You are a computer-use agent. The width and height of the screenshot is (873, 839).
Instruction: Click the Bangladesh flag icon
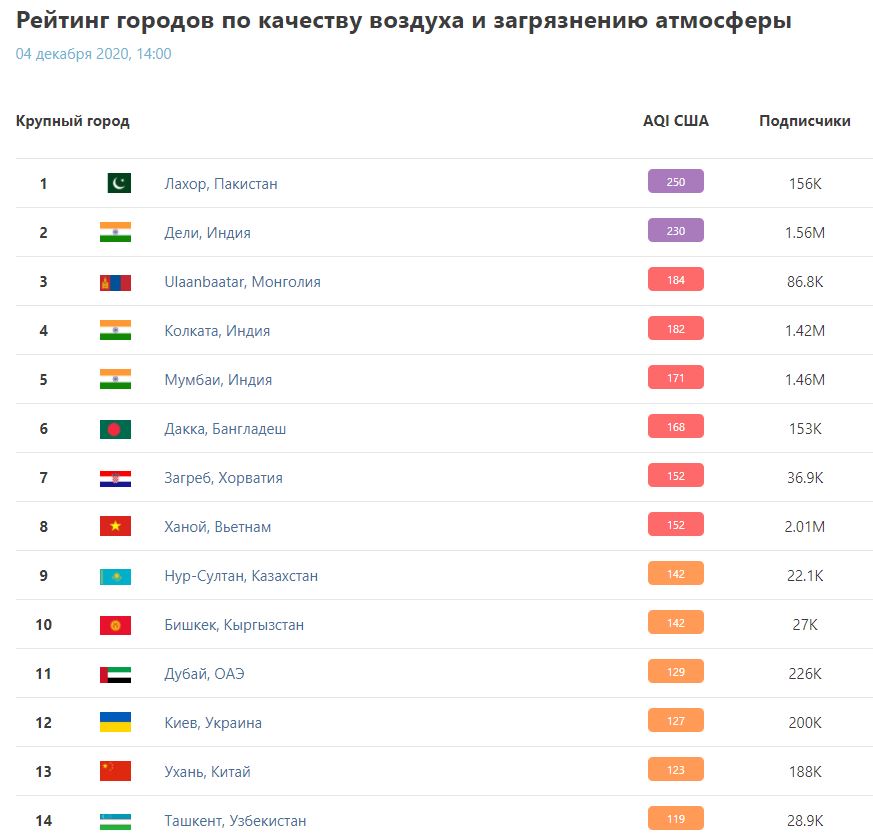point(115,429)
